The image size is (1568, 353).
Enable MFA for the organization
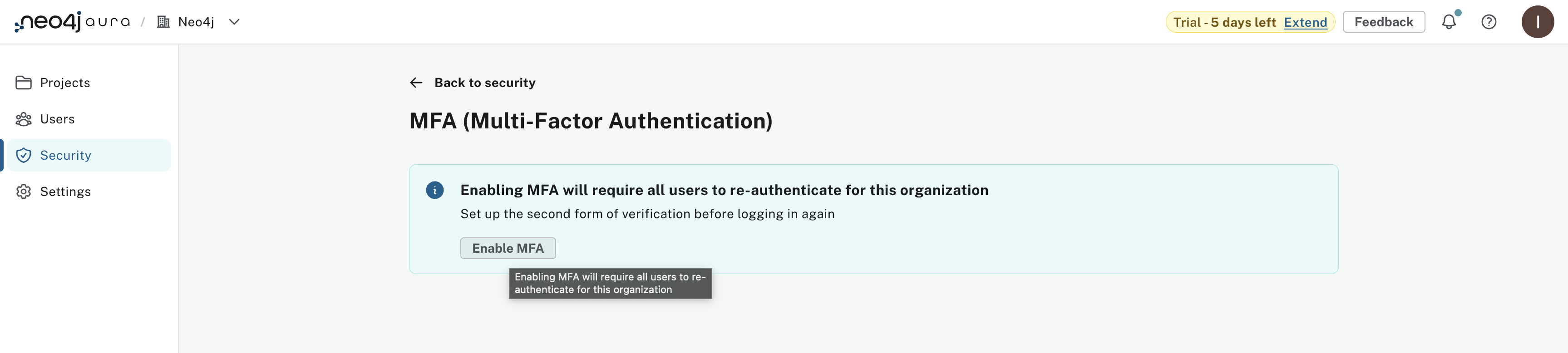(x=508, y=248)
